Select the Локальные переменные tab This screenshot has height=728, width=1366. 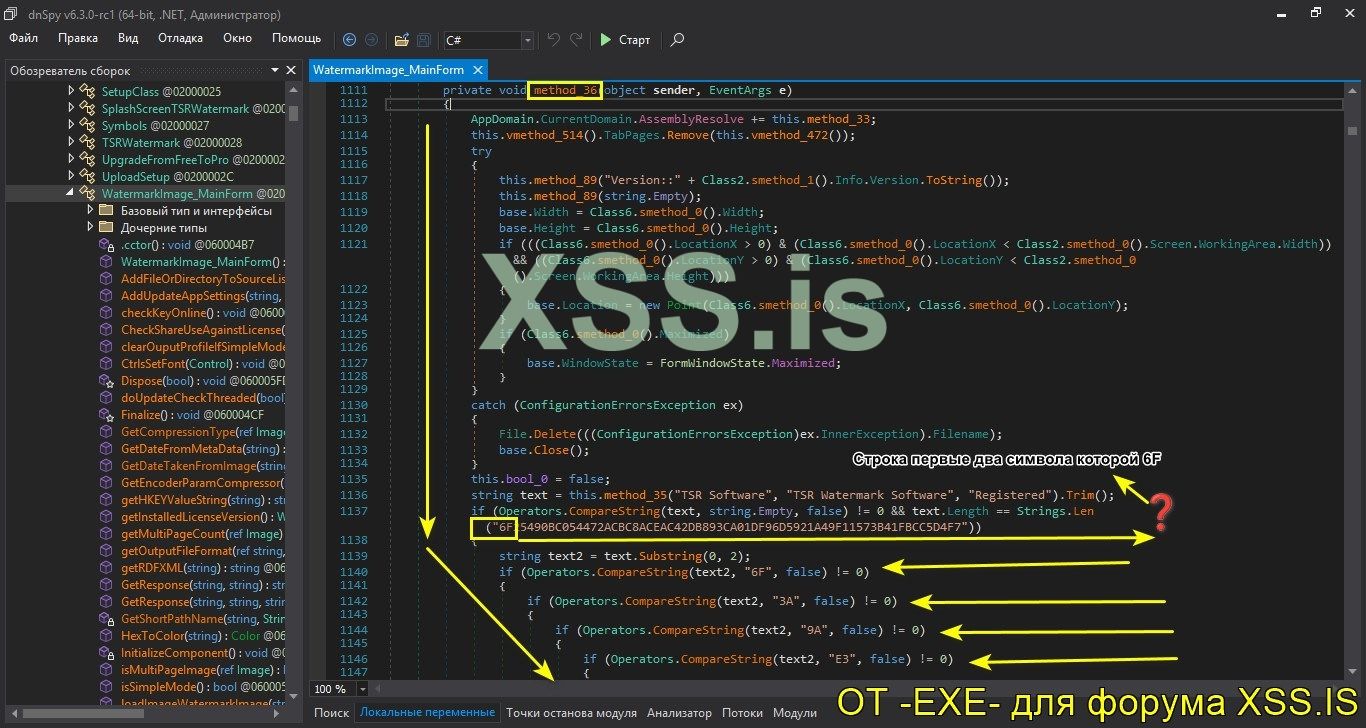coord(427,713)
